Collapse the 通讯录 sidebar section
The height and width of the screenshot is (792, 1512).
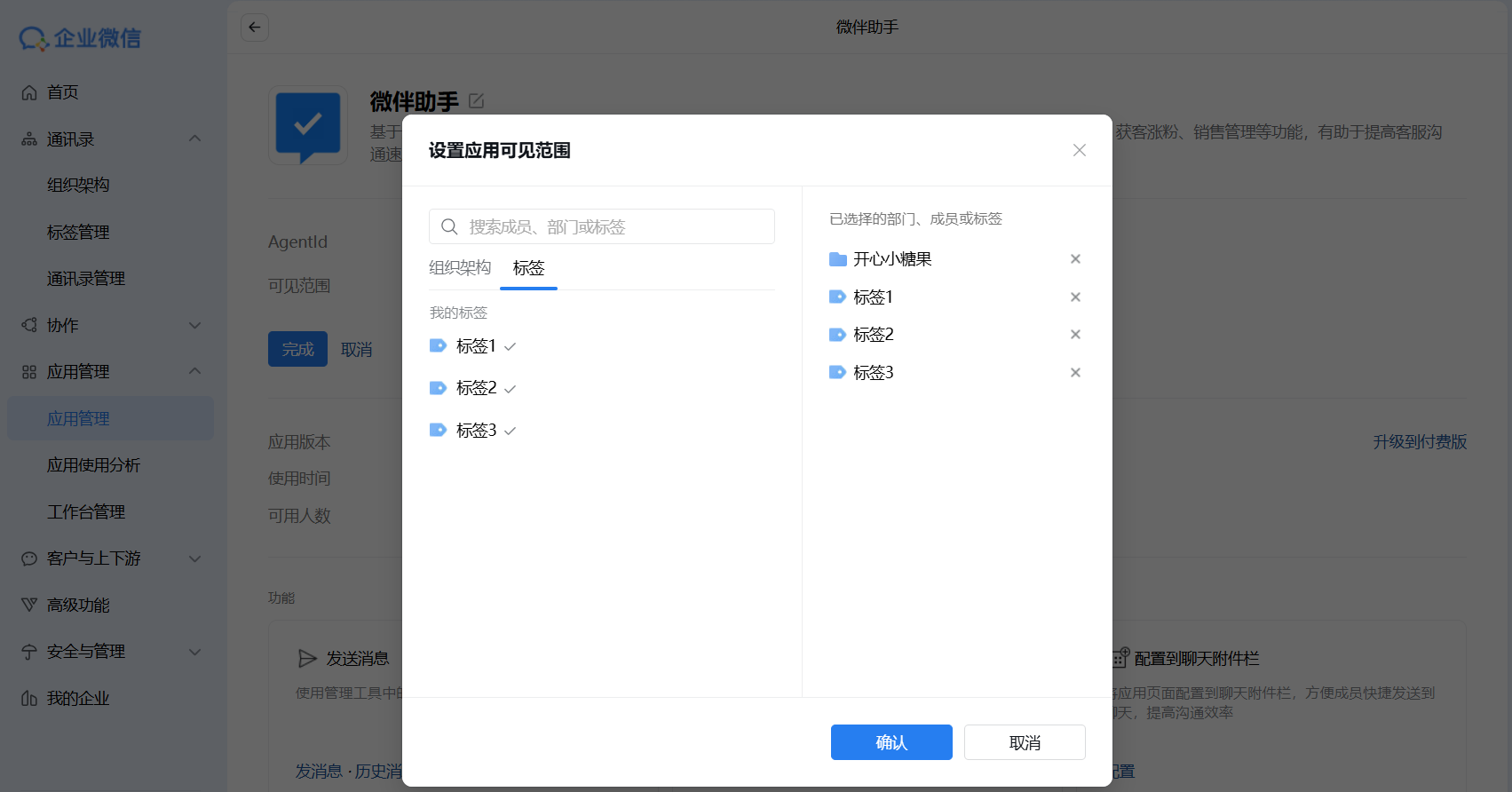194,139
